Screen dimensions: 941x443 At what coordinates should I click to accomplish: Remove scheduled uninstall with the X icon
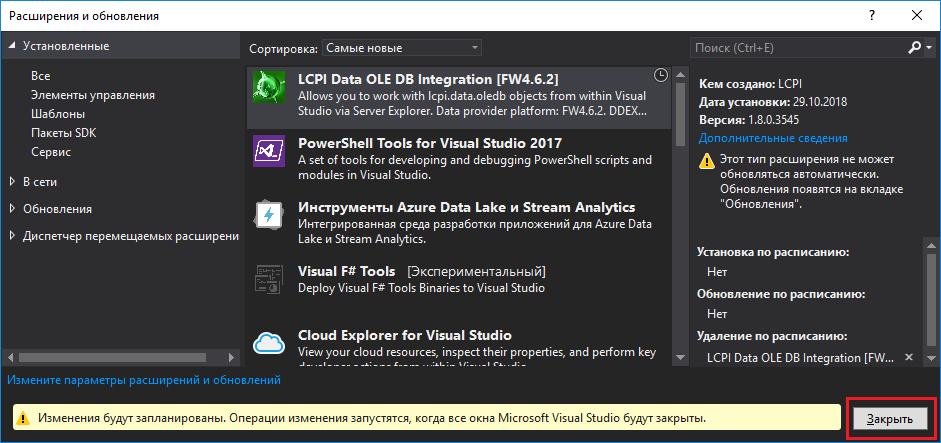[x=909, y=357]
